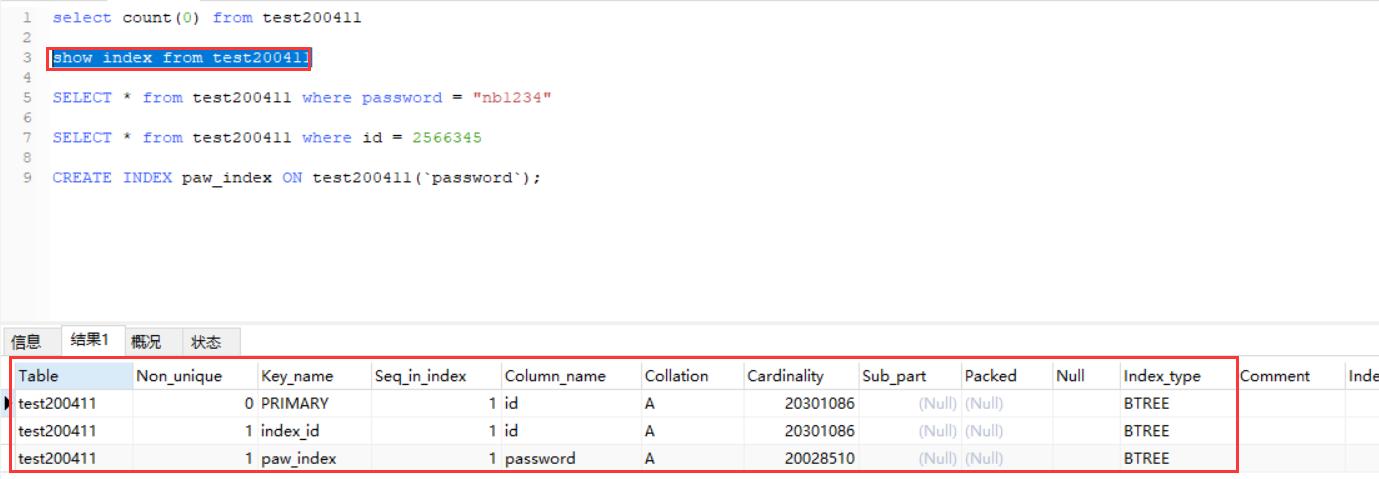Click the Seq_in_index column header

pos(436,376)
